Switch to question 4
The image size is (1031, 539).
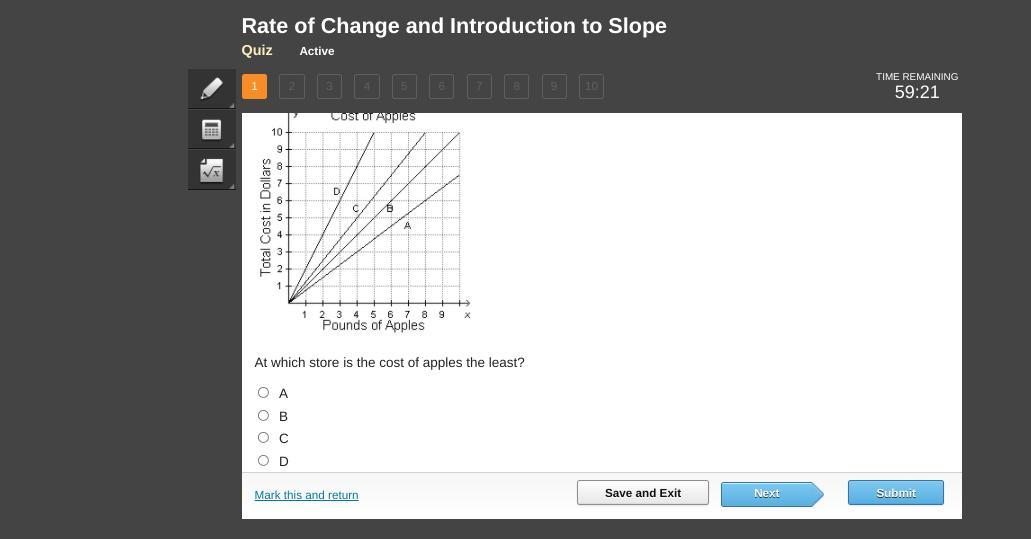tap(367, 86)
